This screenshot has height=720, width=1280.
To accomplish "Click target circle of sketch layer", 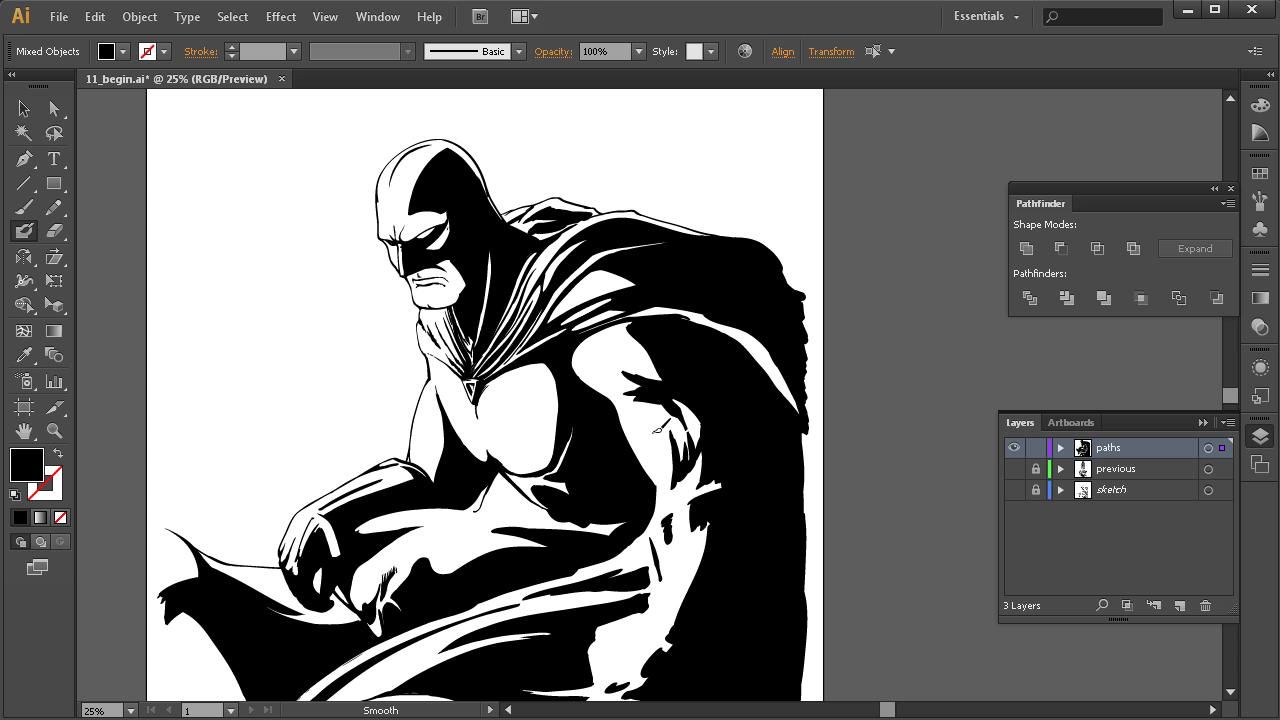I will tap(1208, 490).
